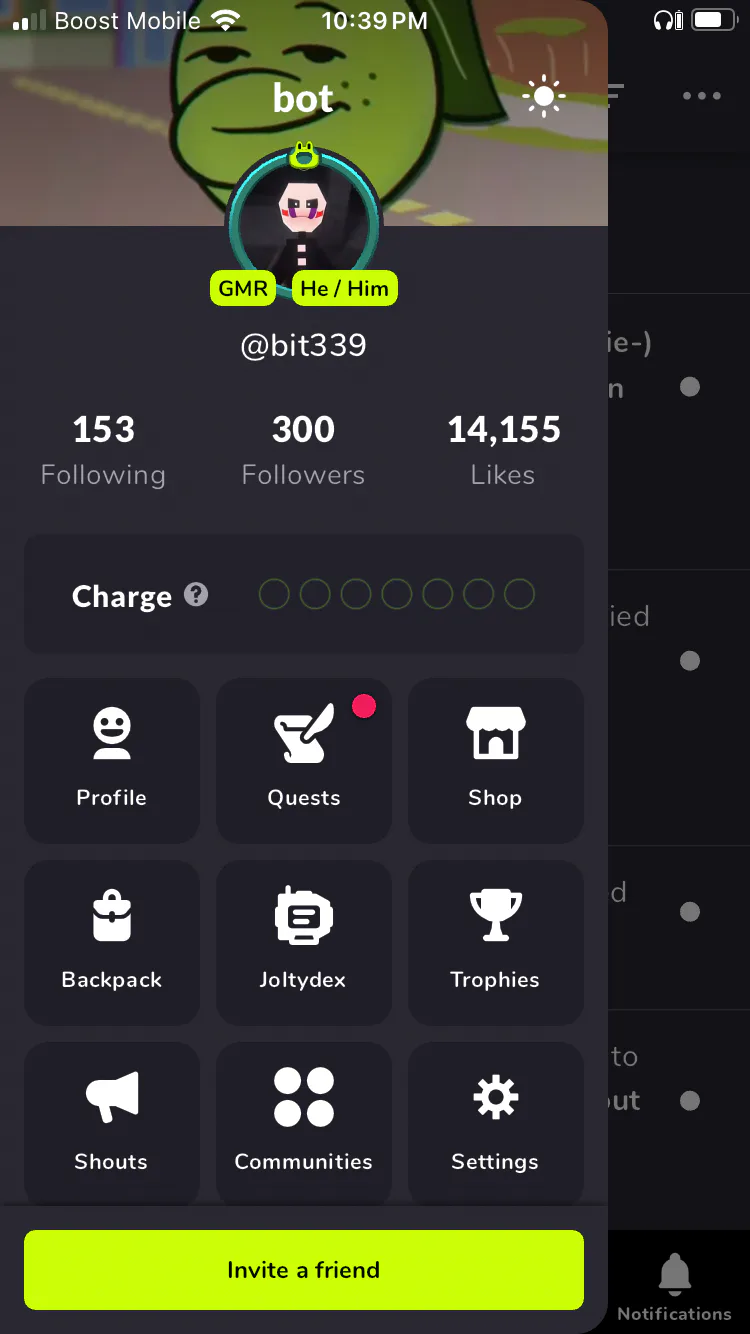Open the Profile tile

112,760
